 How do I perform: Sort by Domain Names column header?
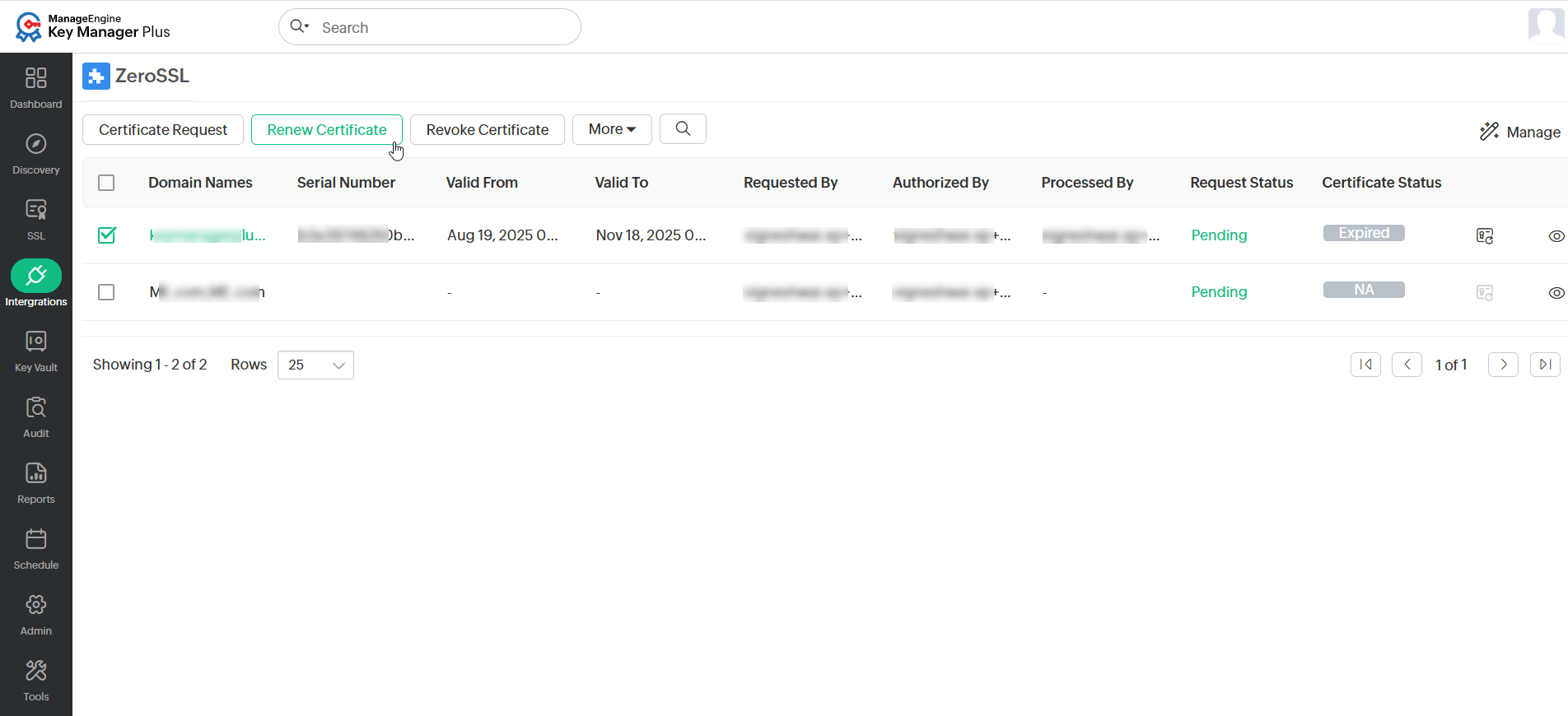[200, 183]
